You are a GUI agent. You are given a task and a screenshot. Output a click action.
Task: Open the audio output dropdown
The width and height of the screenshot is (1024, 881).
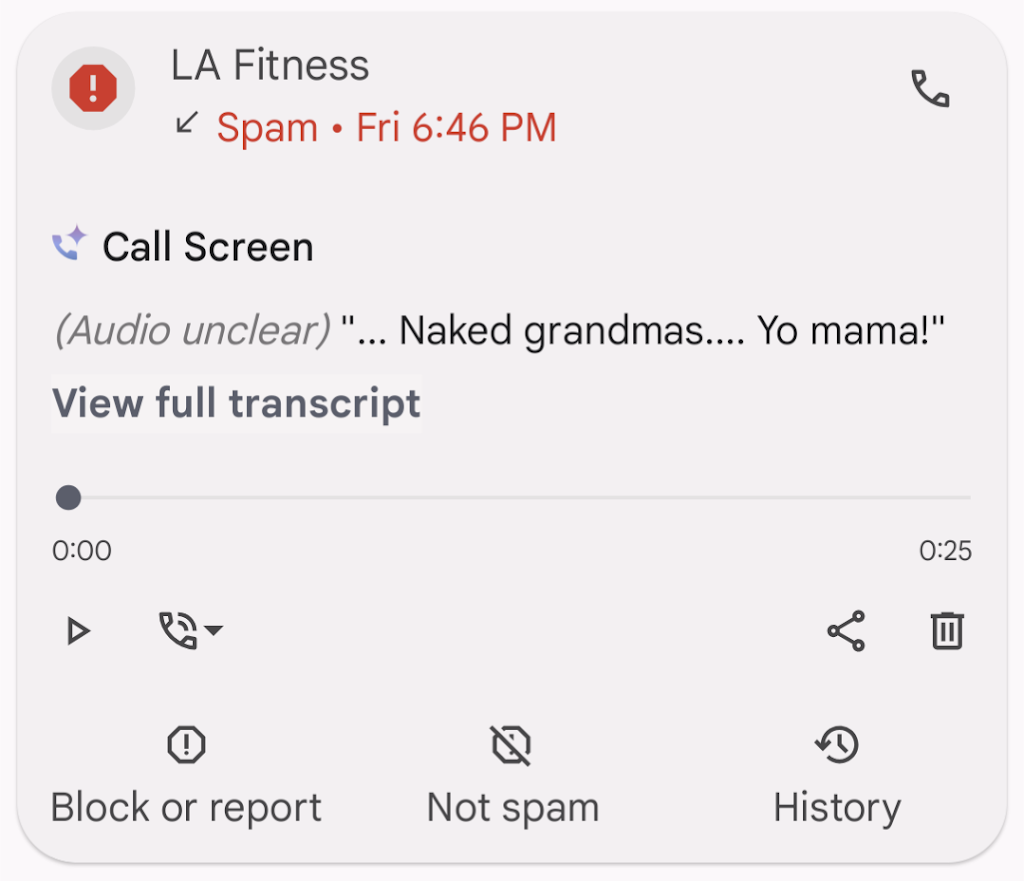(190, 631)
